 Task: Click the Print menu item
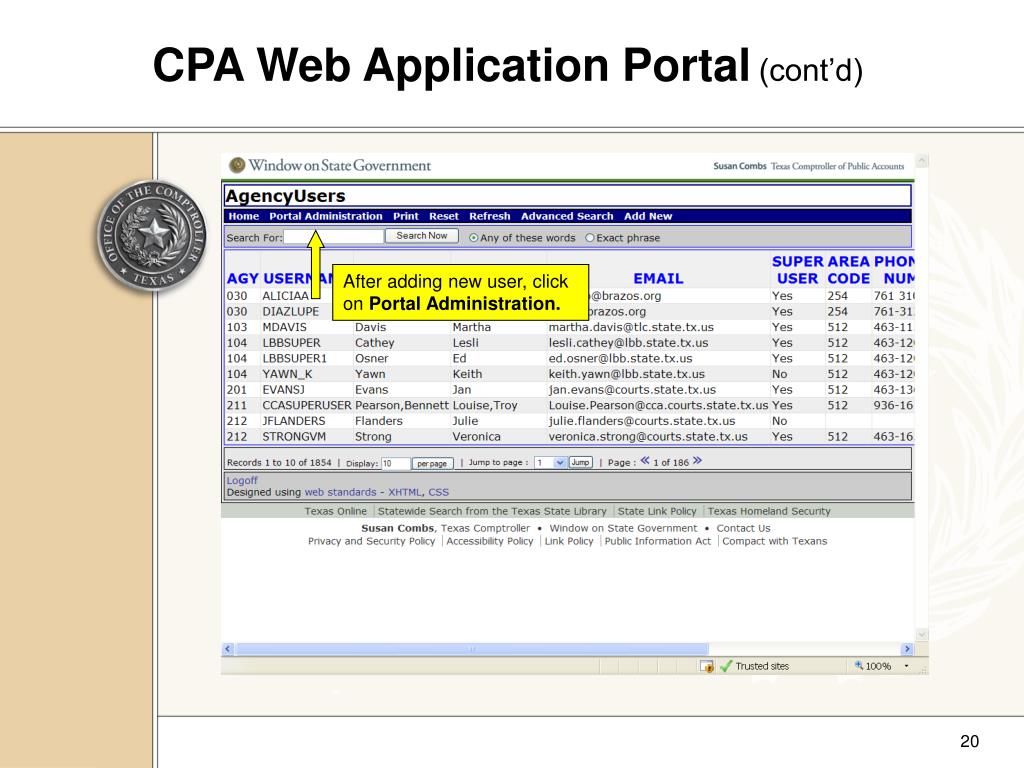pos(406,216)
